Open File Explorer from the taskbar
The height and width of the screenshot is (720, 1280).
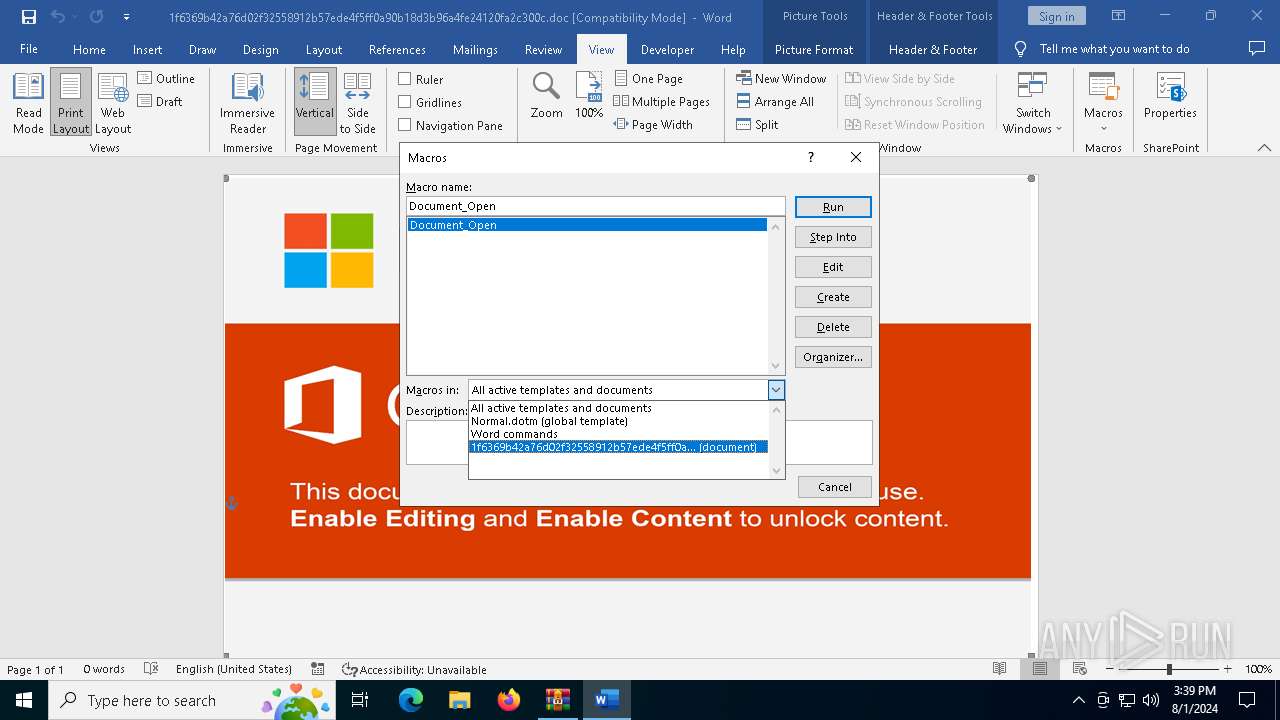click(x=460, y=700)
